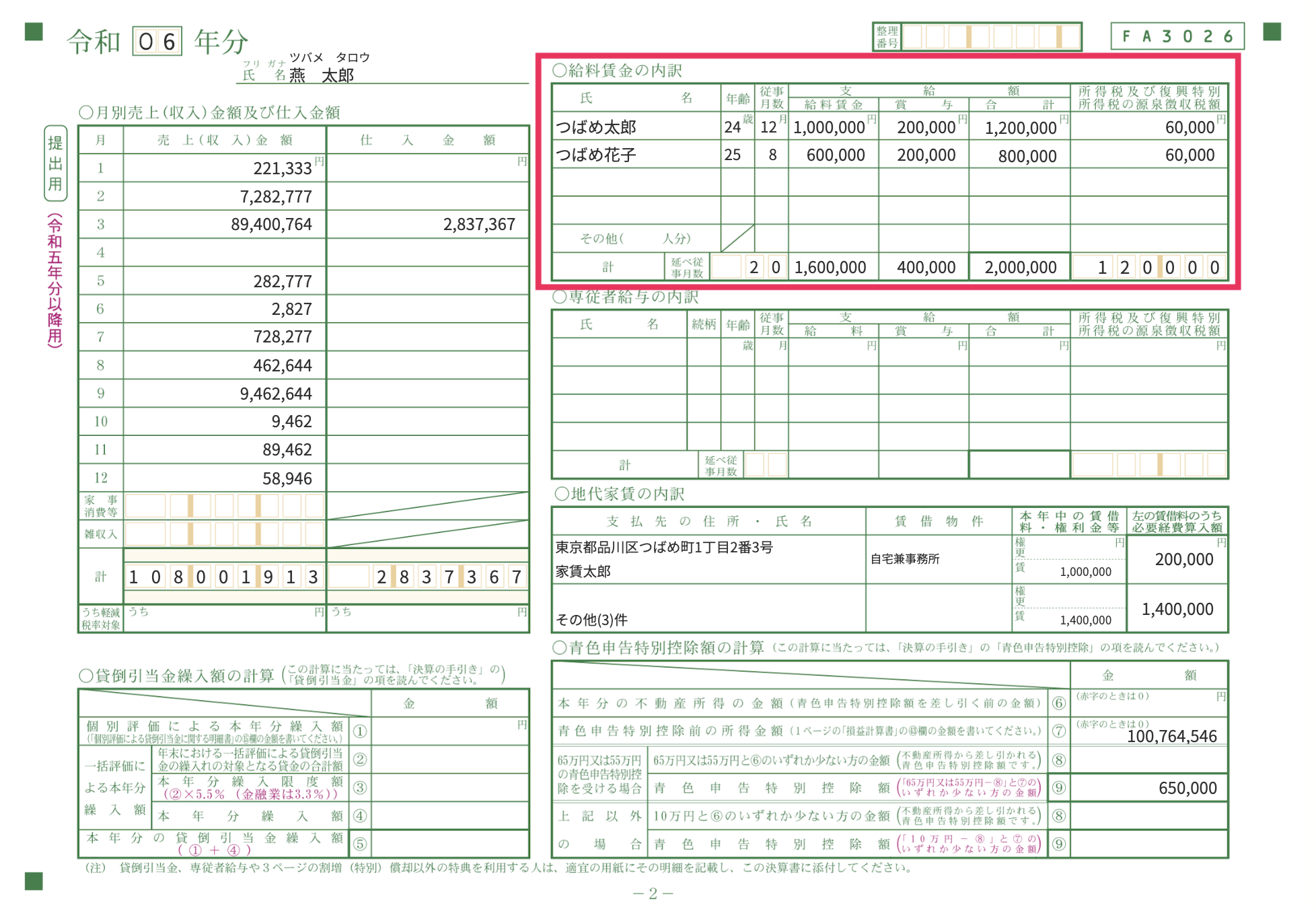Click 個別評価 amount field ①
The image size is (1316, 911).
point(449,731)
